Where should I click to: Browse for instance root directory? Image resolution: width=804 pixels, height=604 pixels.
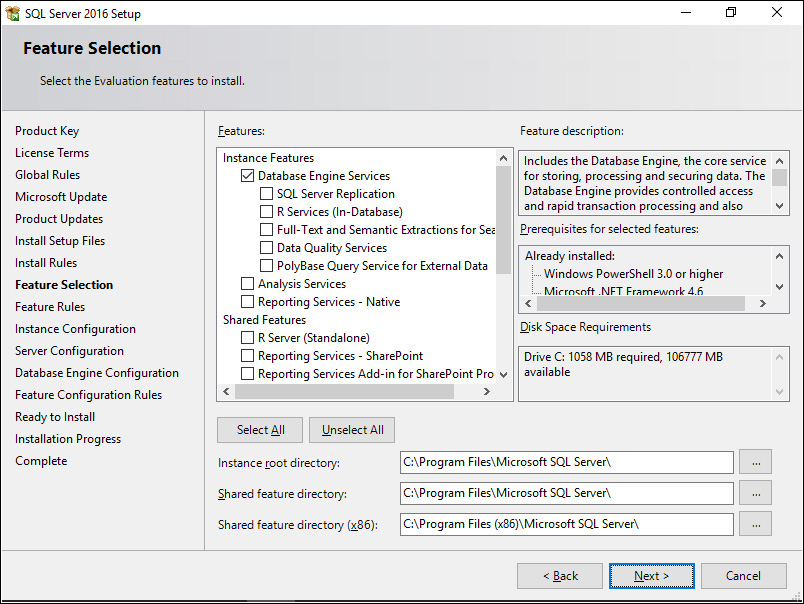(755, 462)
